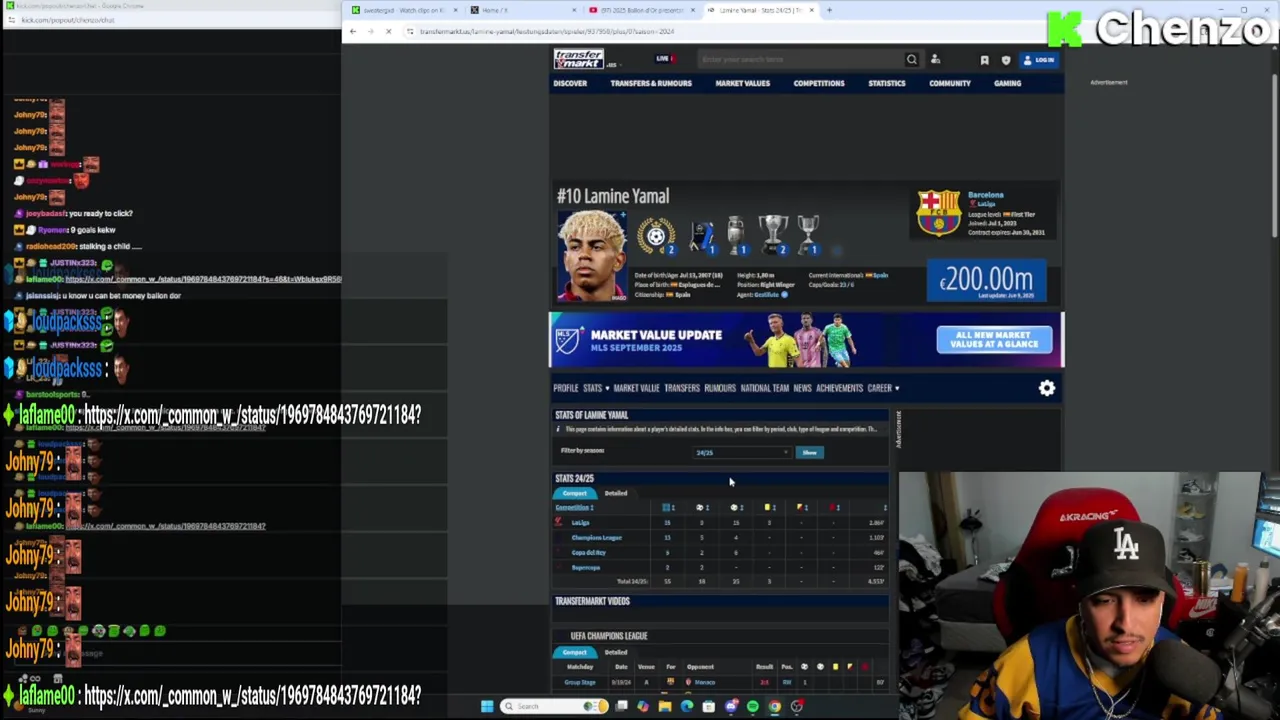Screen dimensions: 1280x720
Task: Open MARKET VALUES menu
Action: [x=742, y=83]
